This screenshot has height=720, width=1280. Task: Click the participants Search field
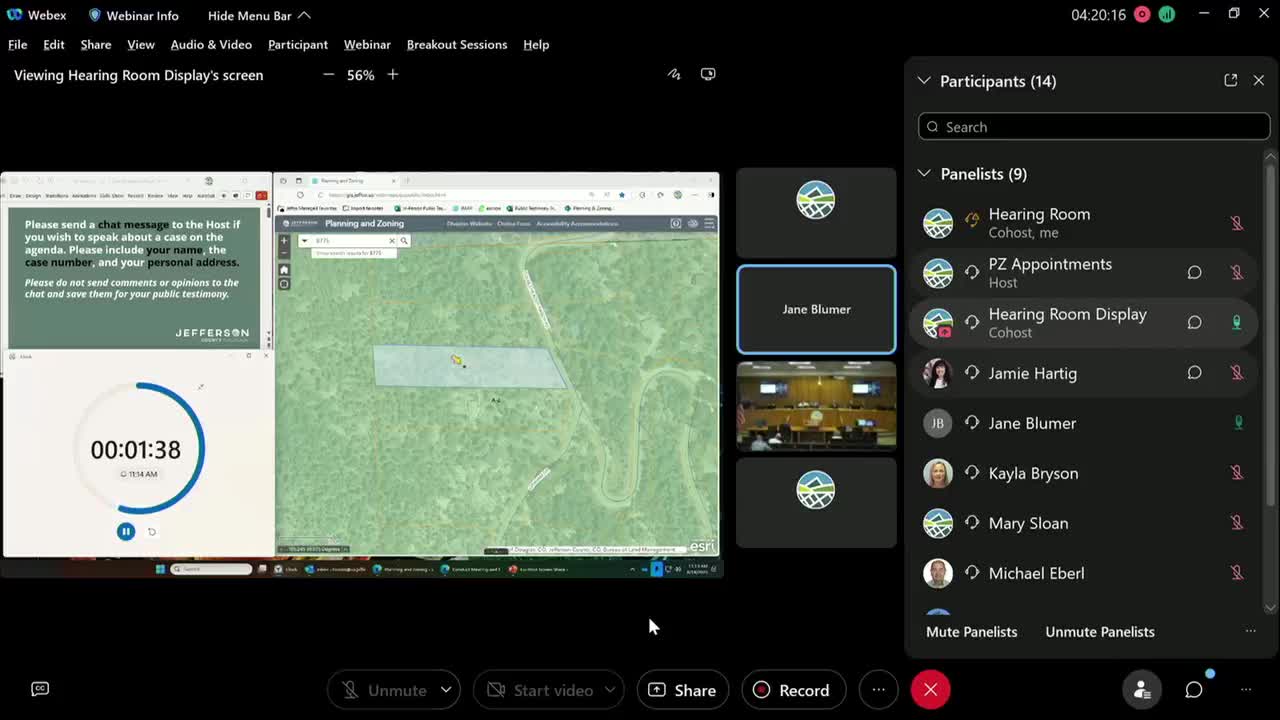[1094, 127]
